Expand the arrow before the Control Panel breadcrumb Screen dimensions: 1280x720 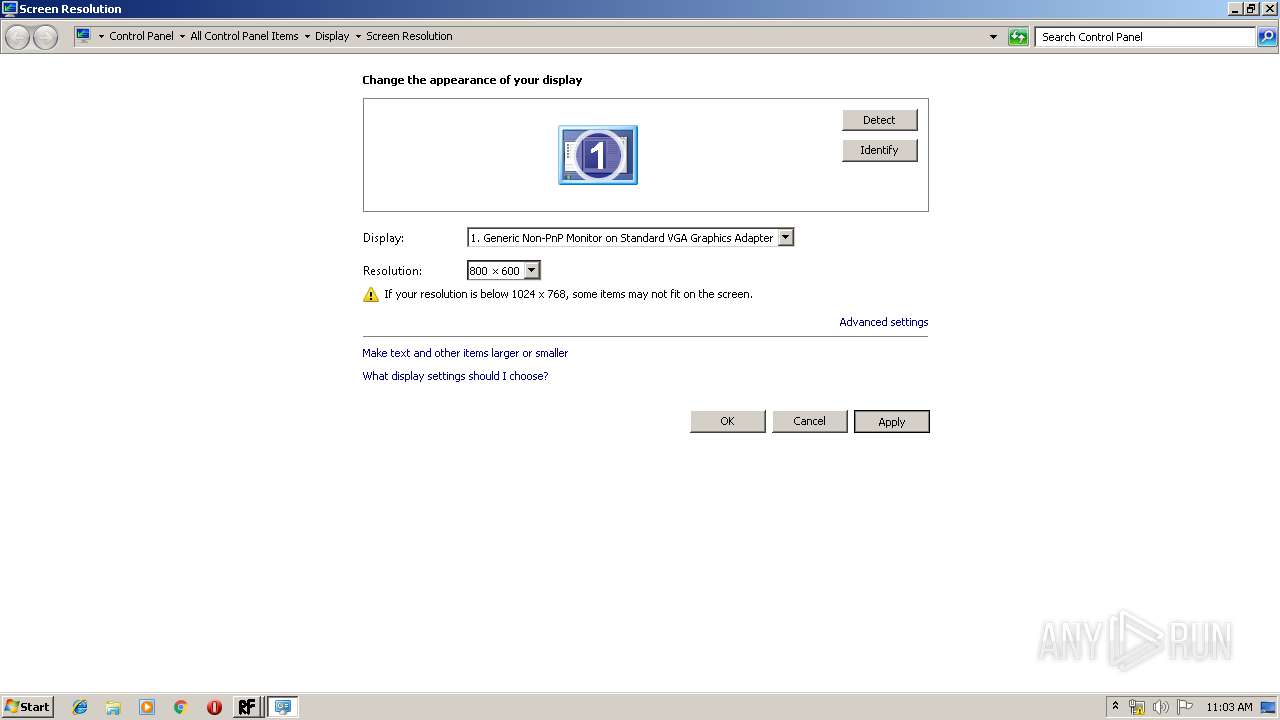pos(101,37)
